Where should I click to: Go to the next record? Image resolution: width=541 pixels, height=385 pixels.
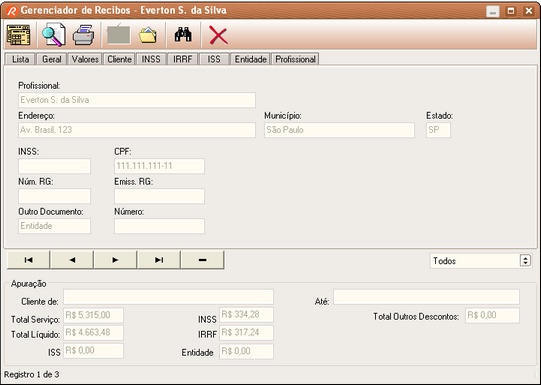pos(115,260)
